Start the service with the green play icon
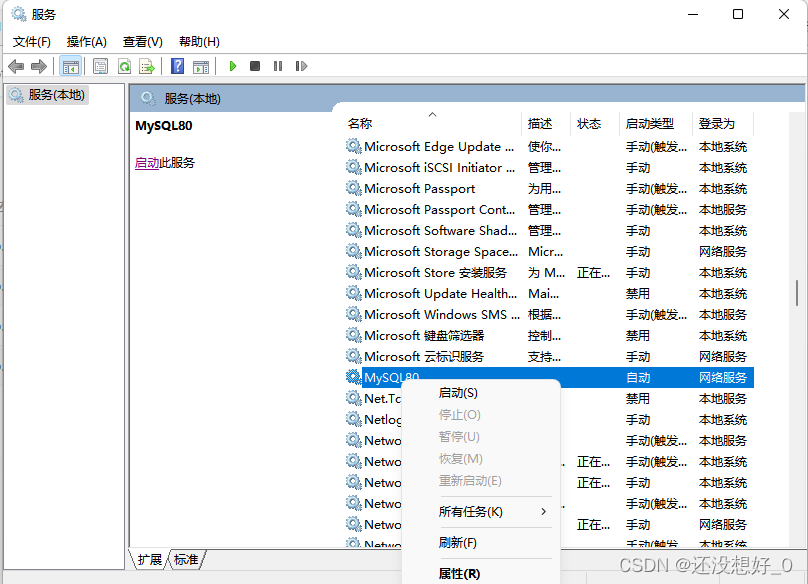This screenshot has width=808, height=584. coord(232,66)
